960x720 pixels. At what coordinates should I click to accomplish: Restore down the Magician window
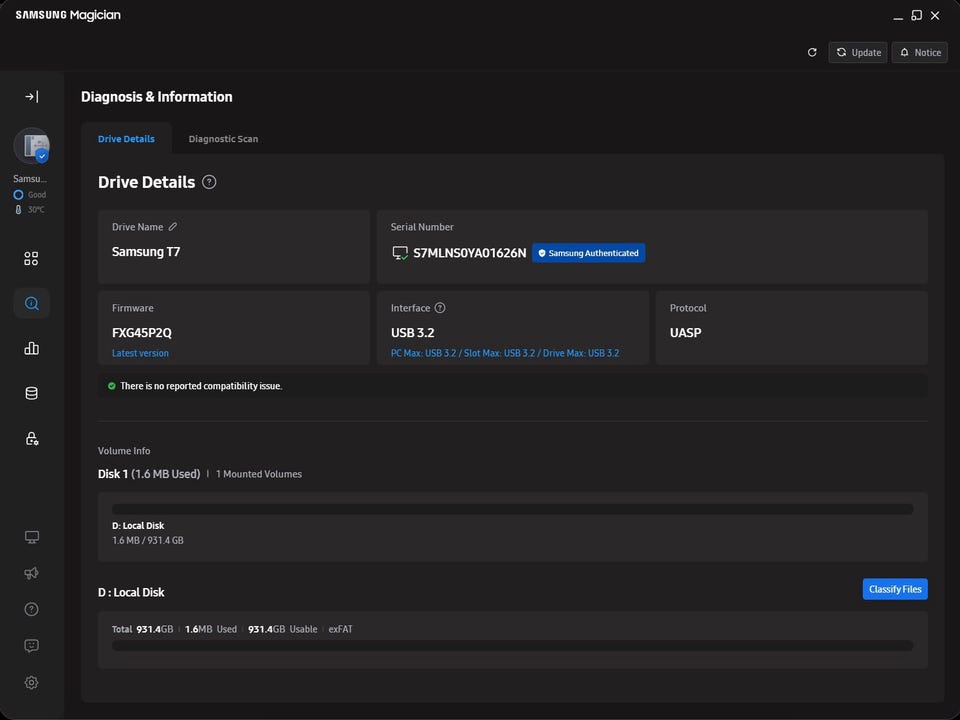[917, 15]
